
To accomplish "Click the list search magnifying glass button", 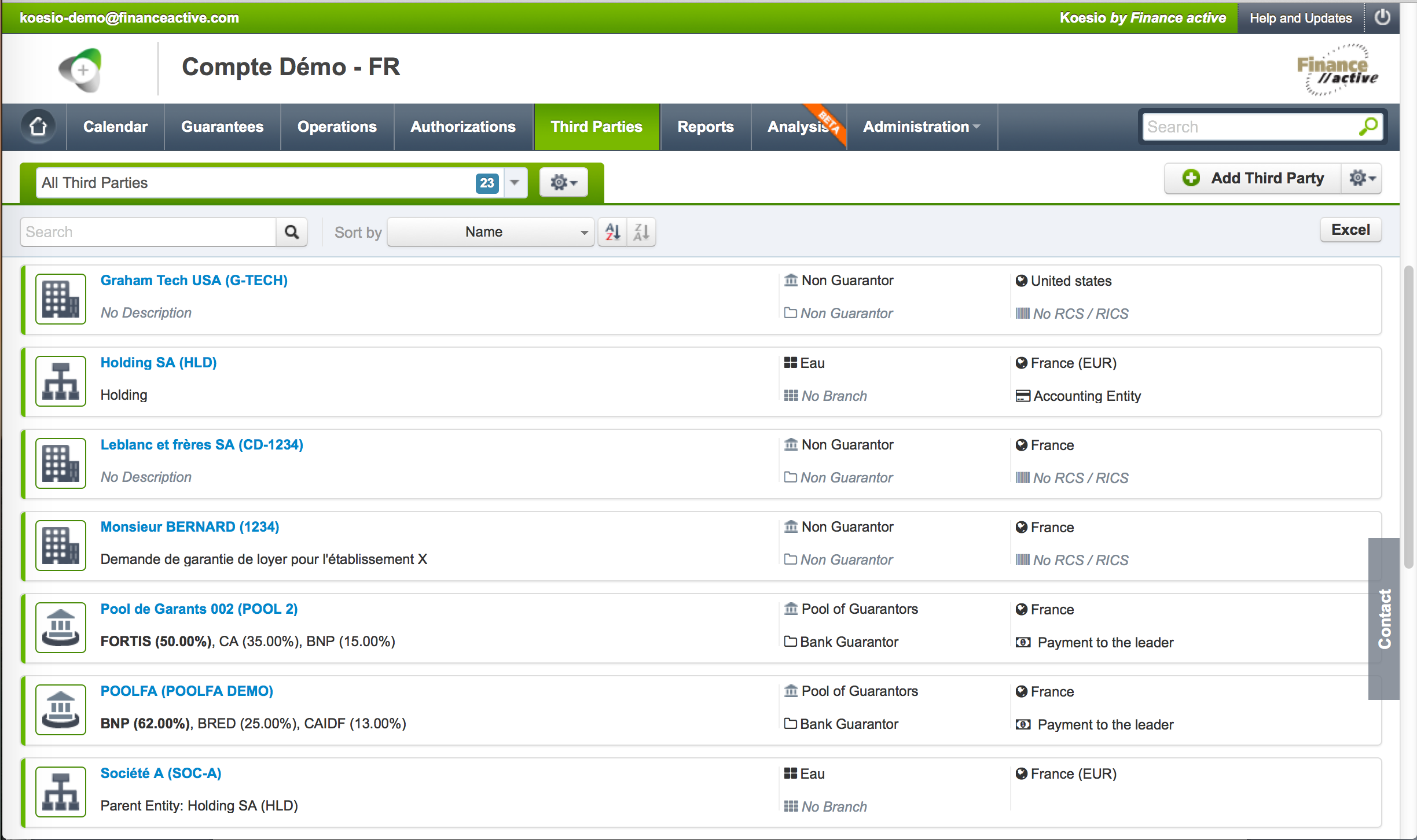I will pyautogui.click(x=292, y=232).
